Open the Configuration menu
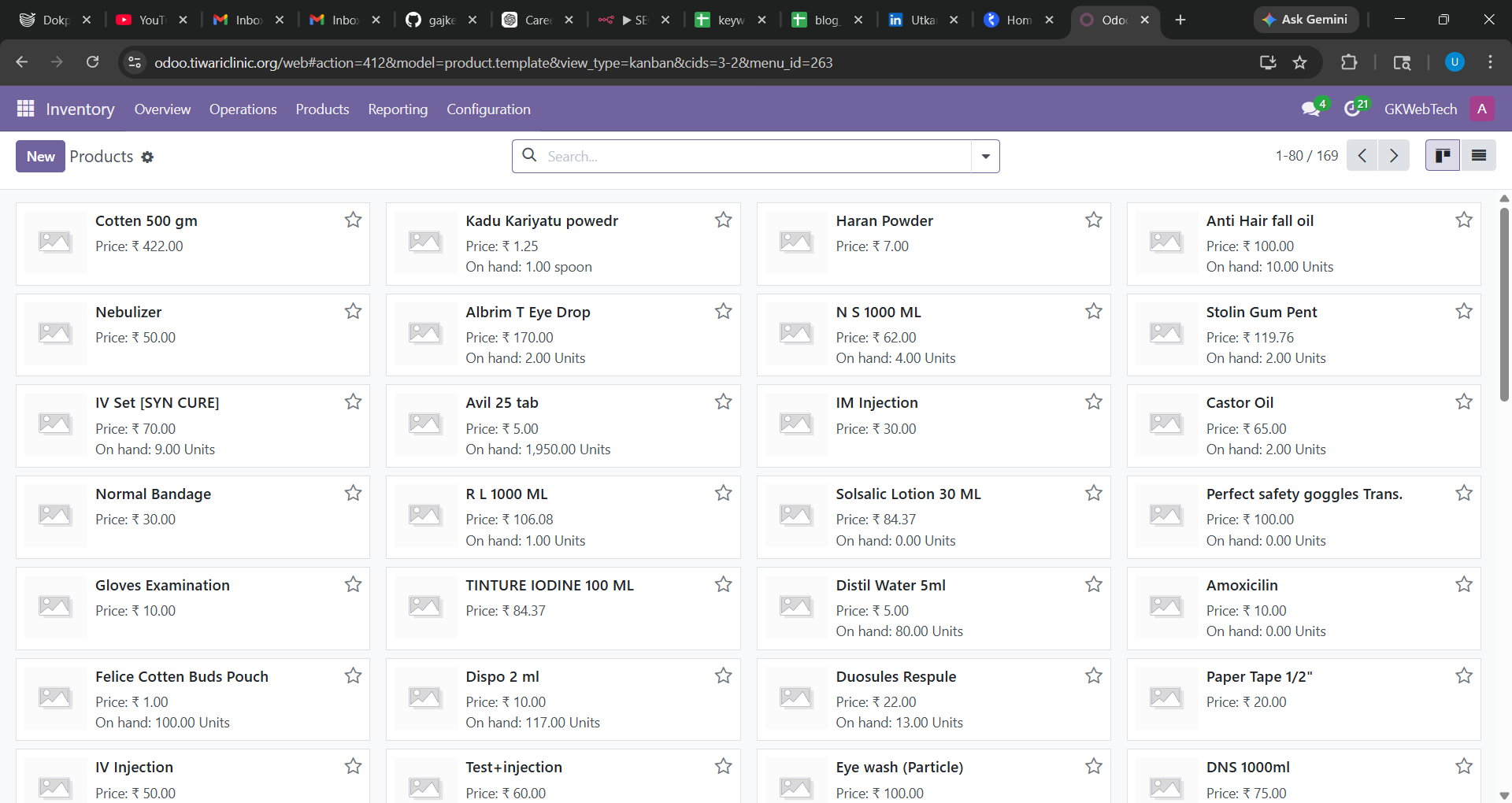This screenshot has width=1512, height=803. [x=488, y=109]
